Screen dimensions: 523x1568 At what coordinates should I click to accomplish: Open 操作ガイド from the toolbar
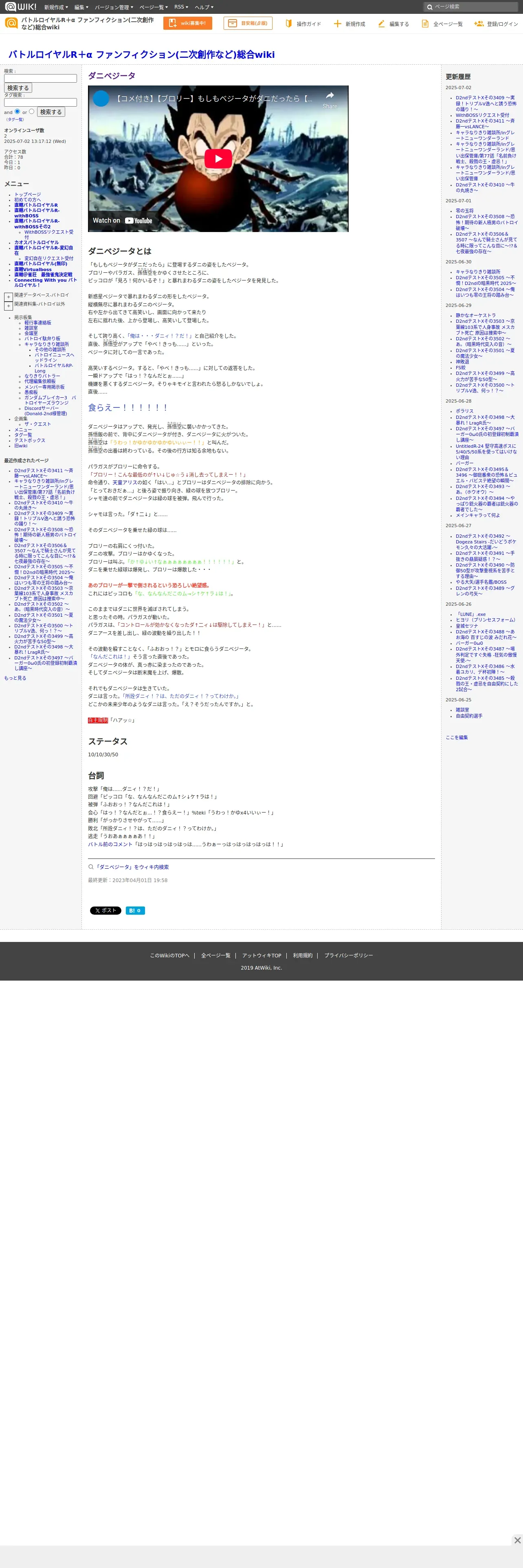(x=303, y=24)
